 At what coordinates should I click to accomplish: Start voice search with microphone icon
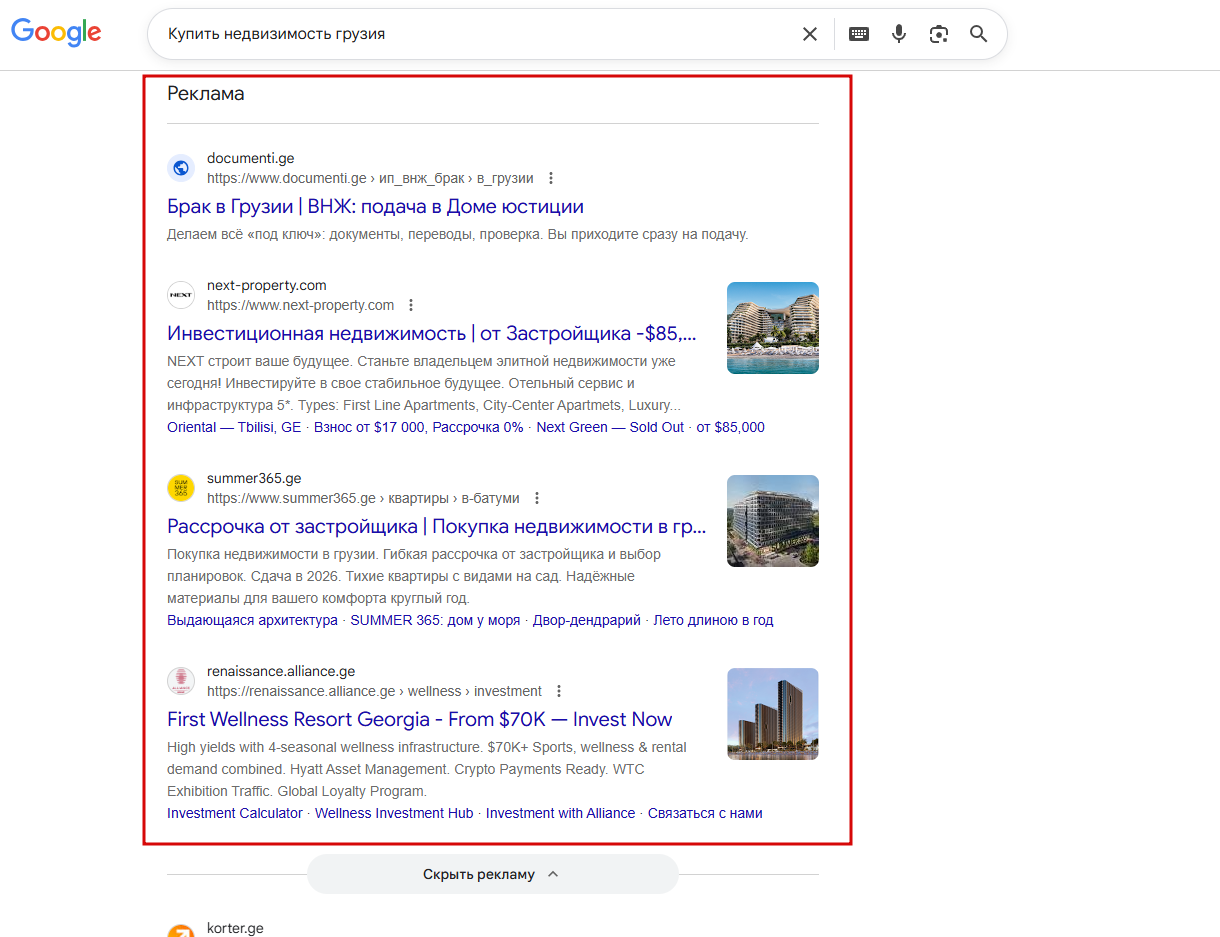point(899,34)
